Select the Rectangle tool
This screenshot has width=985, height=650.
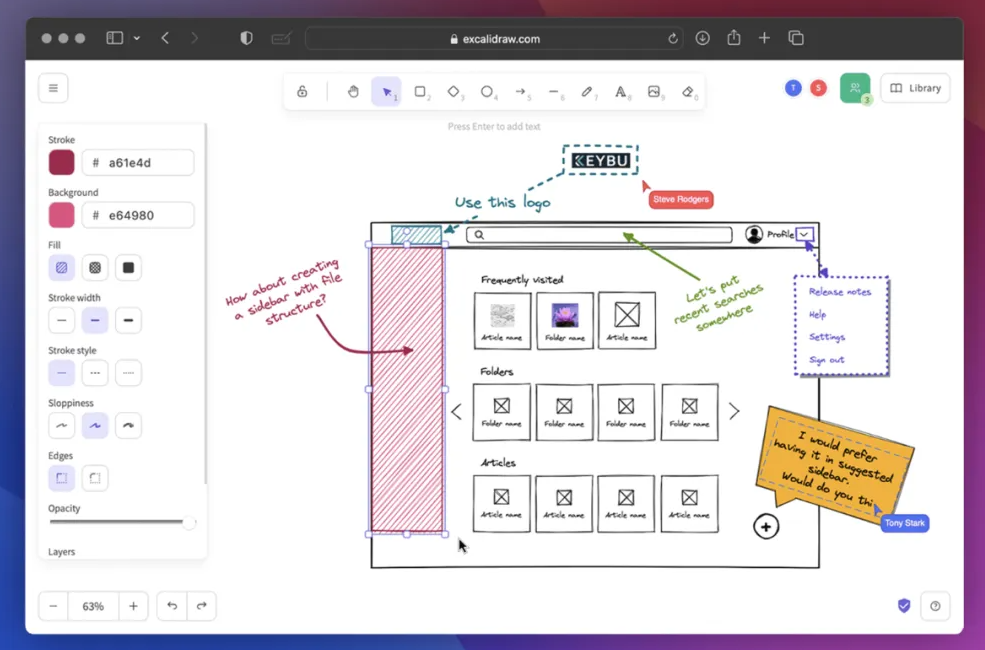click(420, 92)
